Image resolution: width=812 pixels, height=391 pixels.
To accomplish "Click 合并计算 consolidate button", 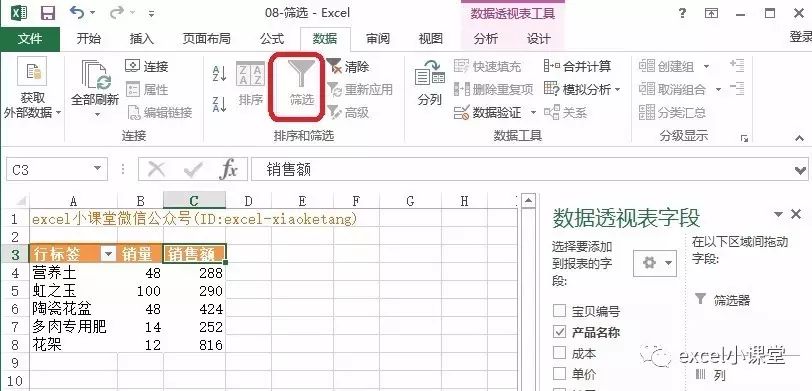I will pos(577,66).
